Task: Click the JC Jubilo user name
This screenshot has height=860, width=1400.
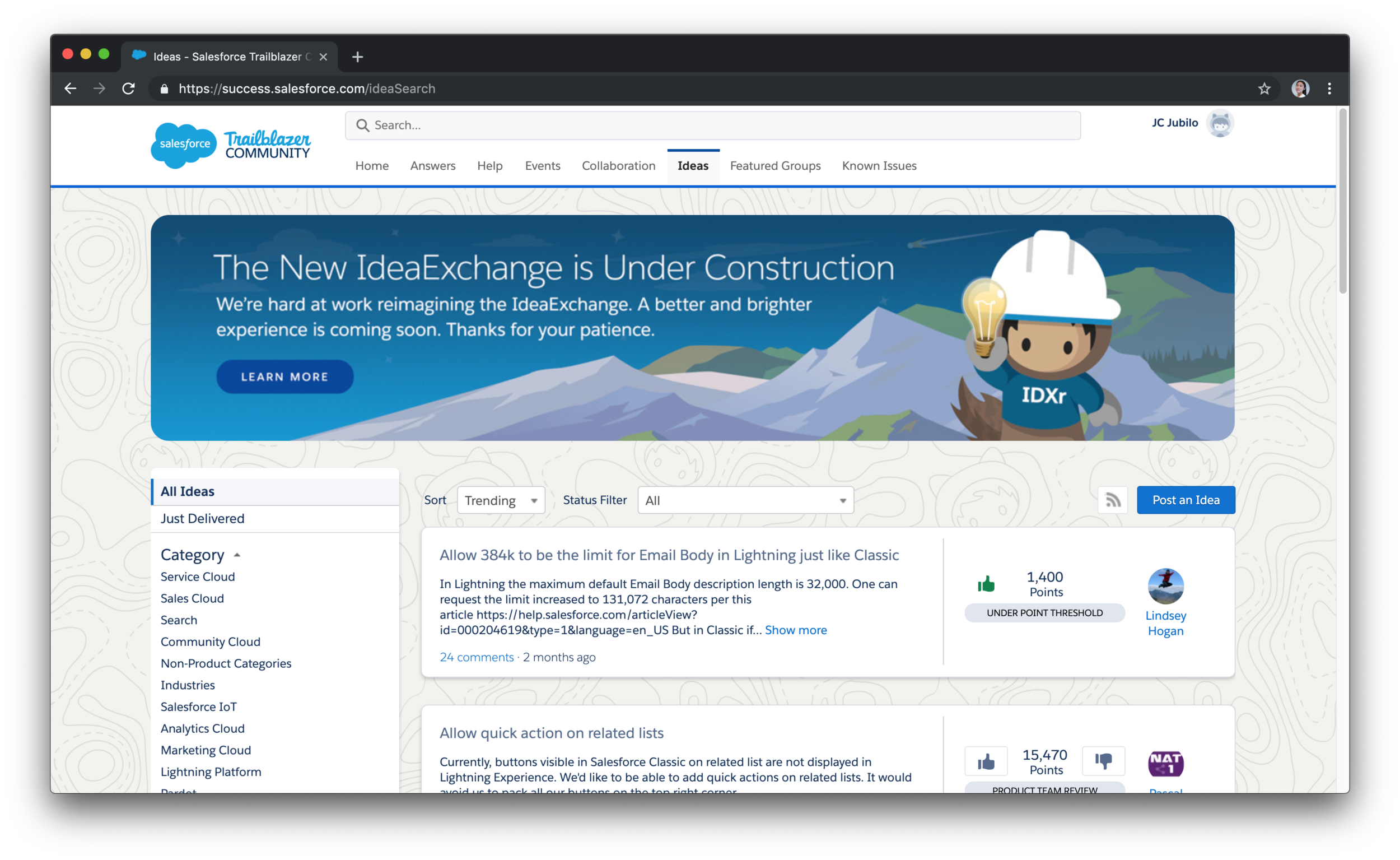Action: 1174,123
